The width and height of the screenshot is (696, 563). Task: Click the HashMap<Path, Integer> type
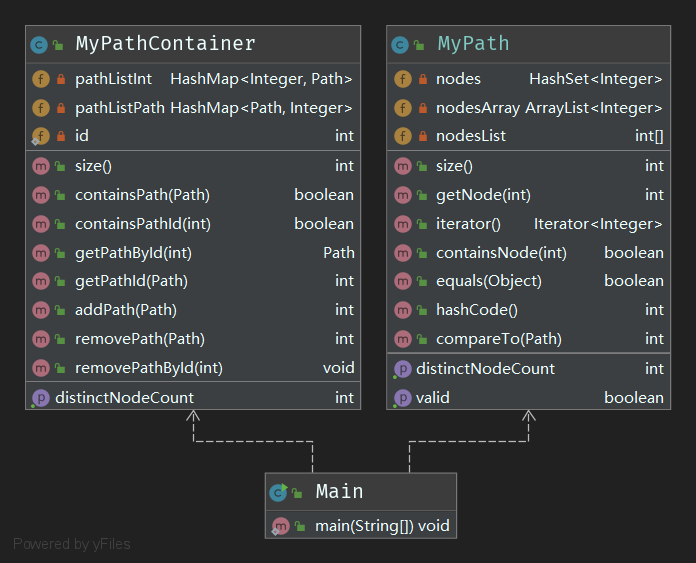tap(261, 108)
